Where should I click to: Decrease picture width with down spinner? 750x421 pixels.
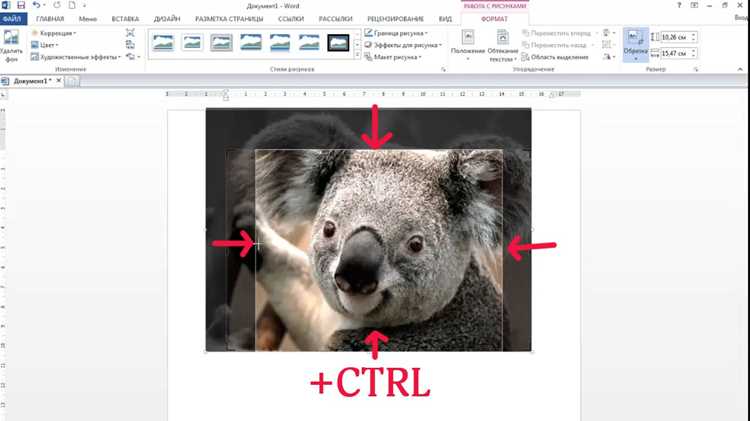(694, 56)
